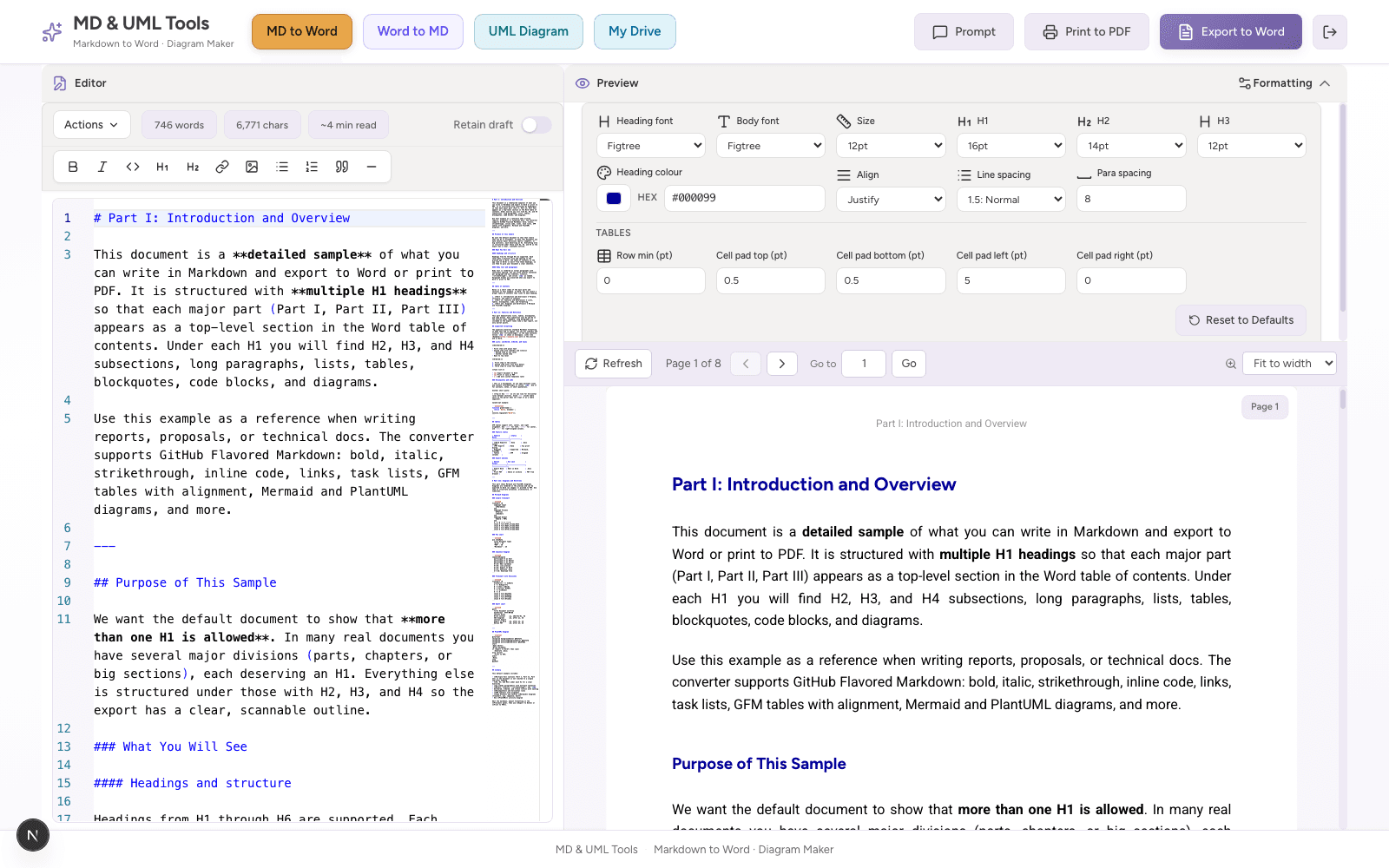Click the Prompt button
This screenshot has width=1389, height=868.
964,32
